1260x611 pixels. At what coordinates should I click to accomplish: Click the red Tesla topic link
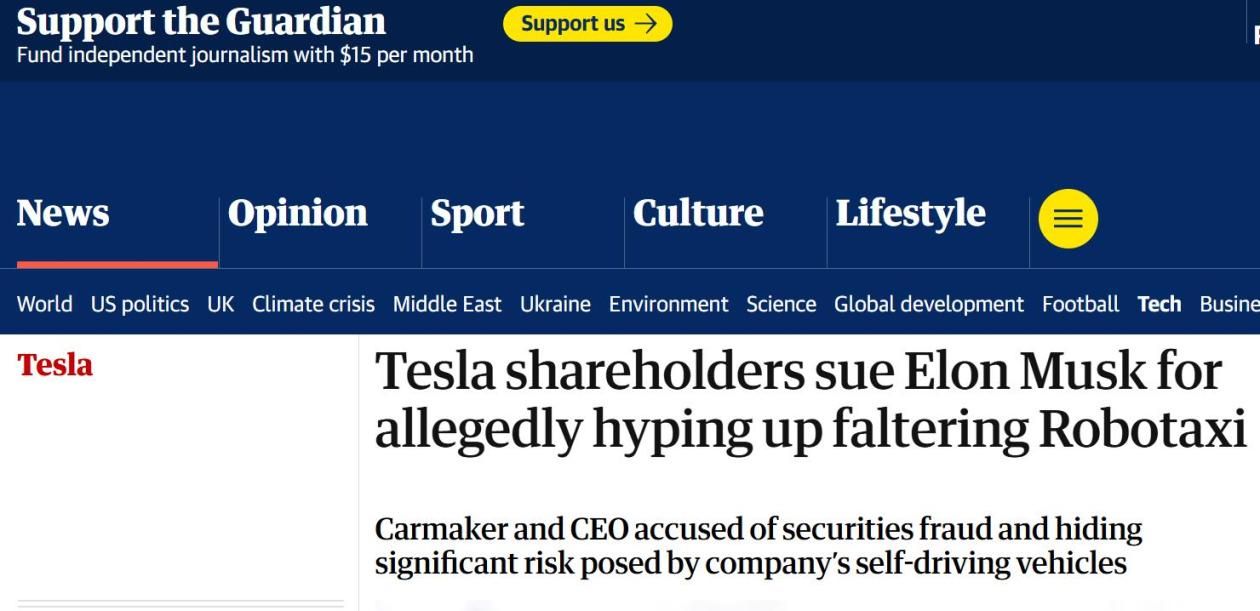[55, 365]
